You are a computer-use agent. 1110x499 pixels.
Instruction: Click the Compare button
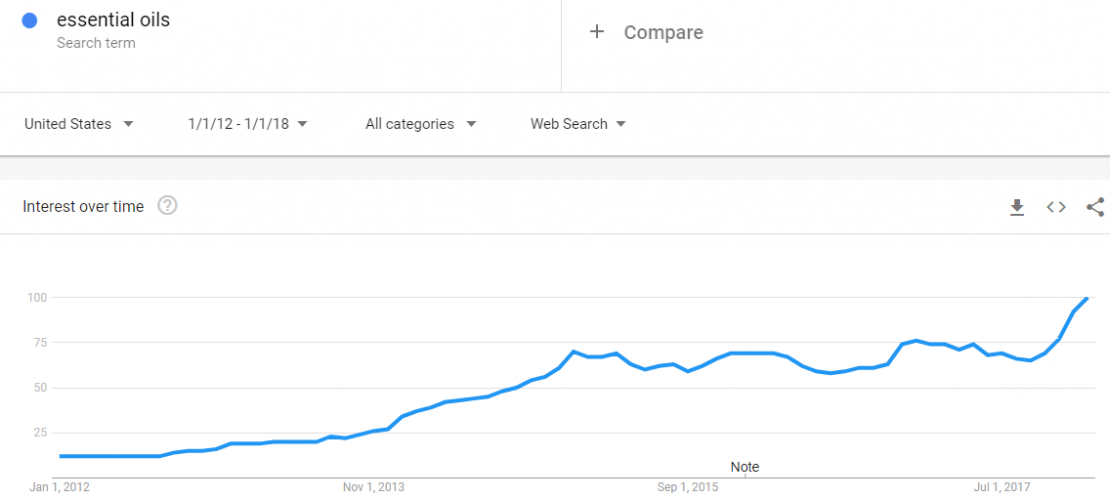[x=646, y=32]
